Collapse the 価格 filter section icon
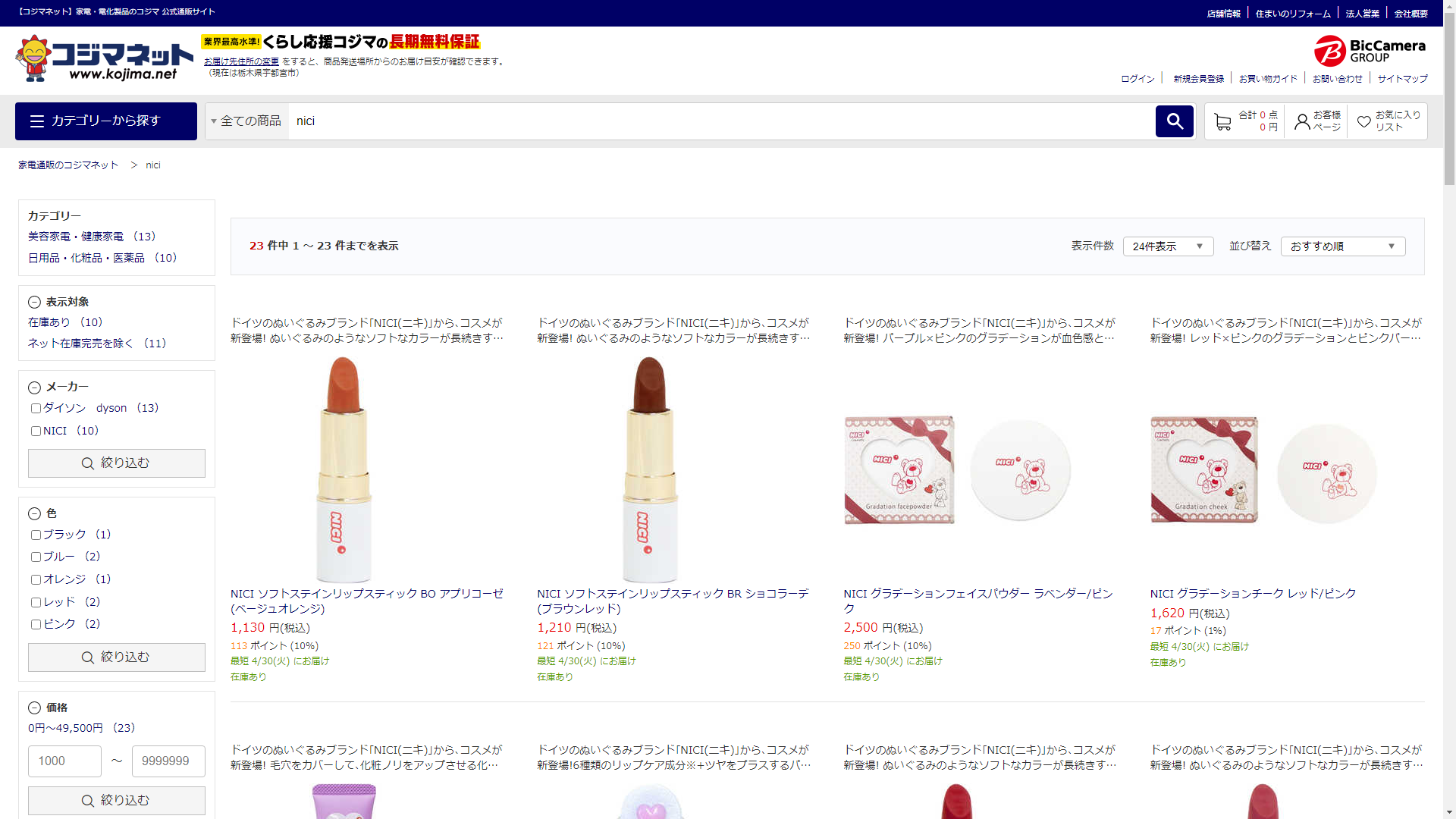 [34, 708]
